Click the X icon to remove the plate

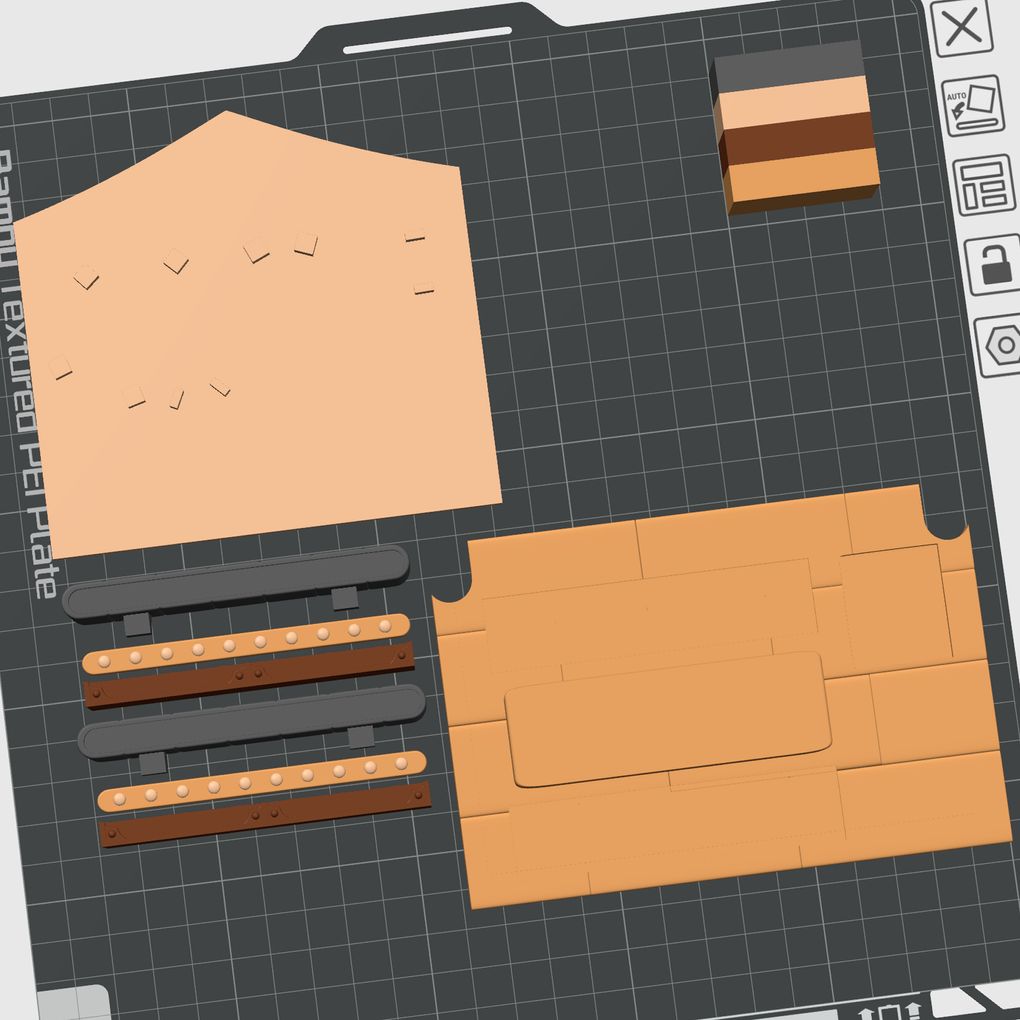pyautogui.click(x=961, y=27)
